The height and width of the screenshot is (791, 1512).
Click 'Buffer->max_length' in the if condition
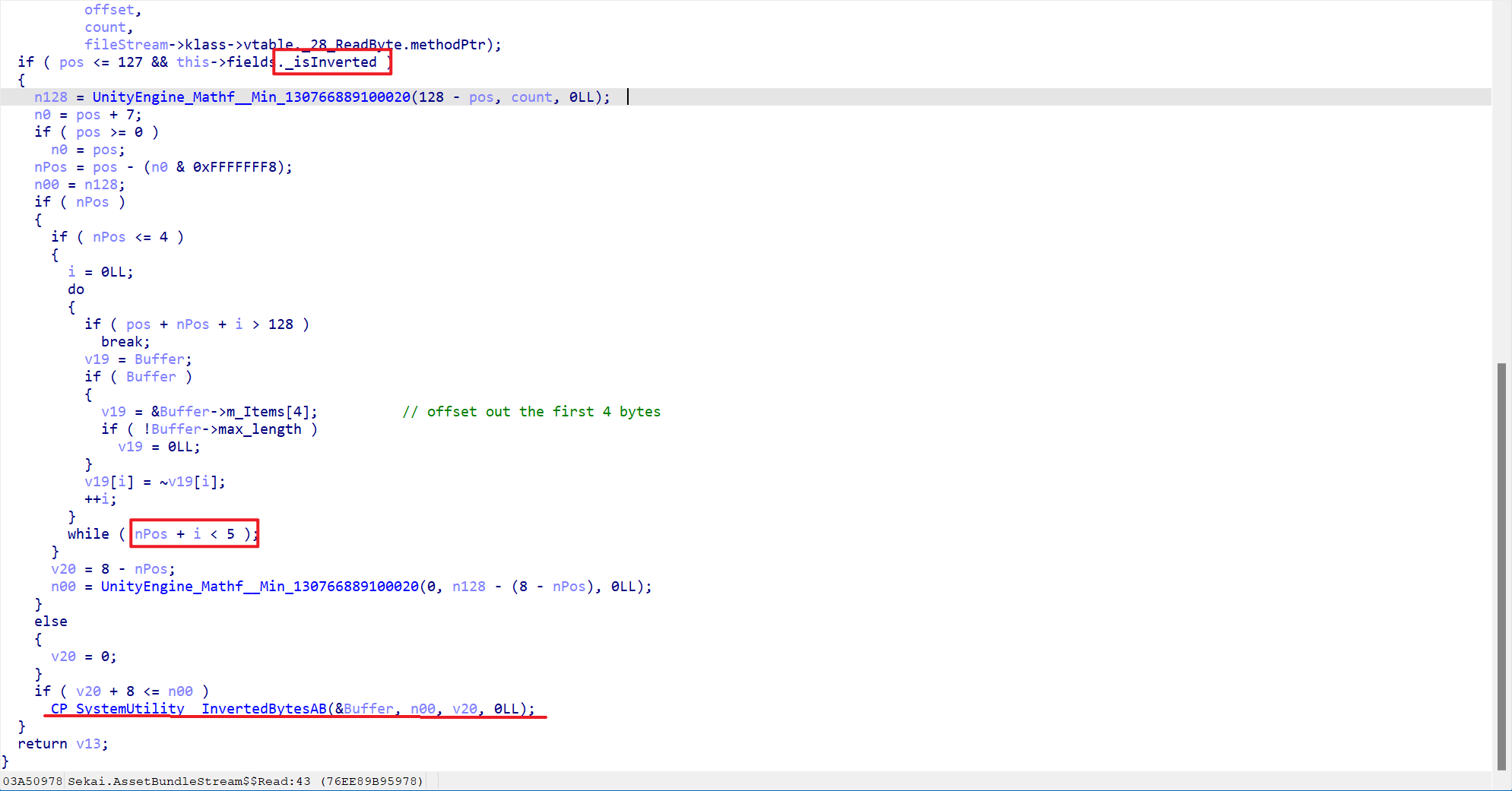click(227, 429)
